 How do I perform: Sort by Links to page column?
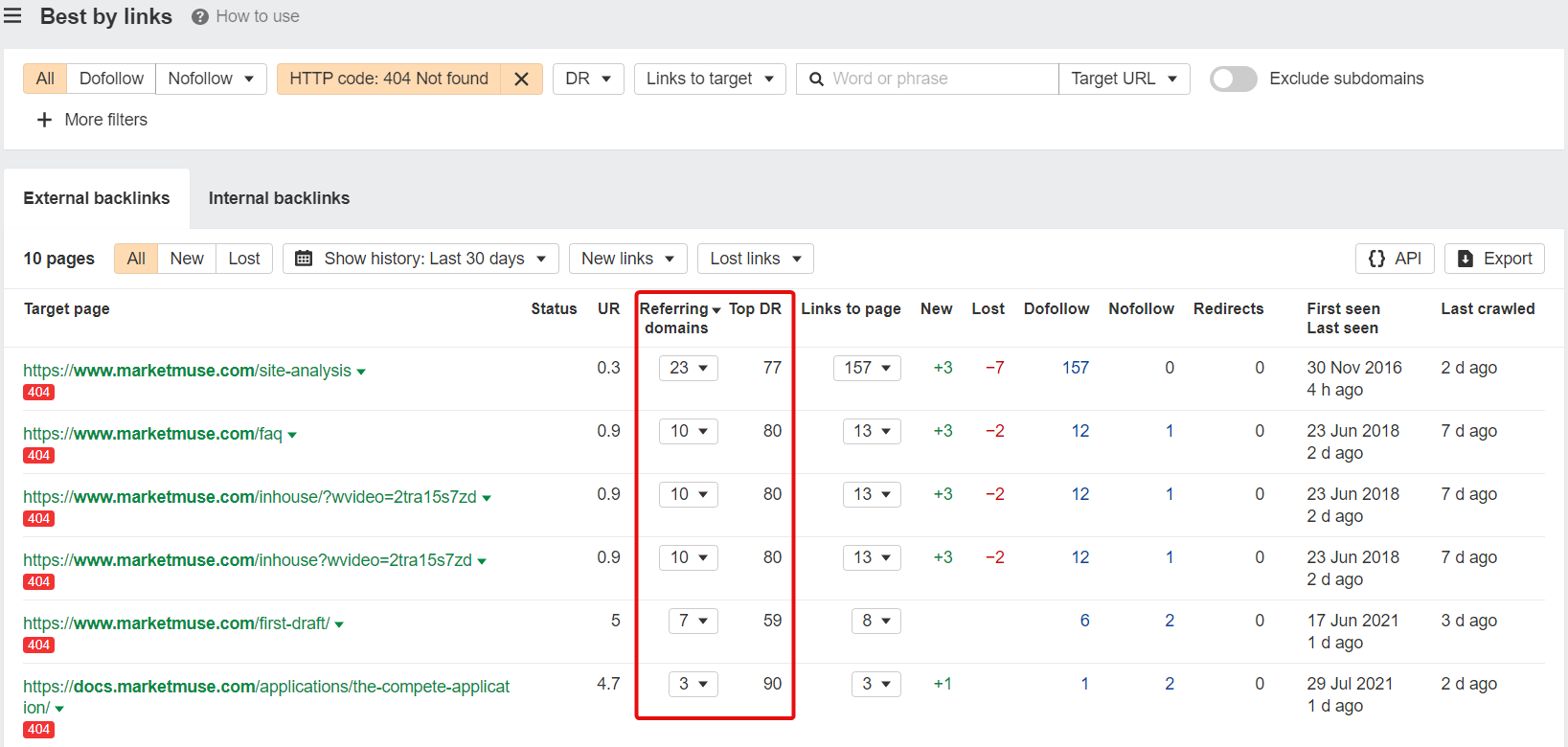[851, 308]
